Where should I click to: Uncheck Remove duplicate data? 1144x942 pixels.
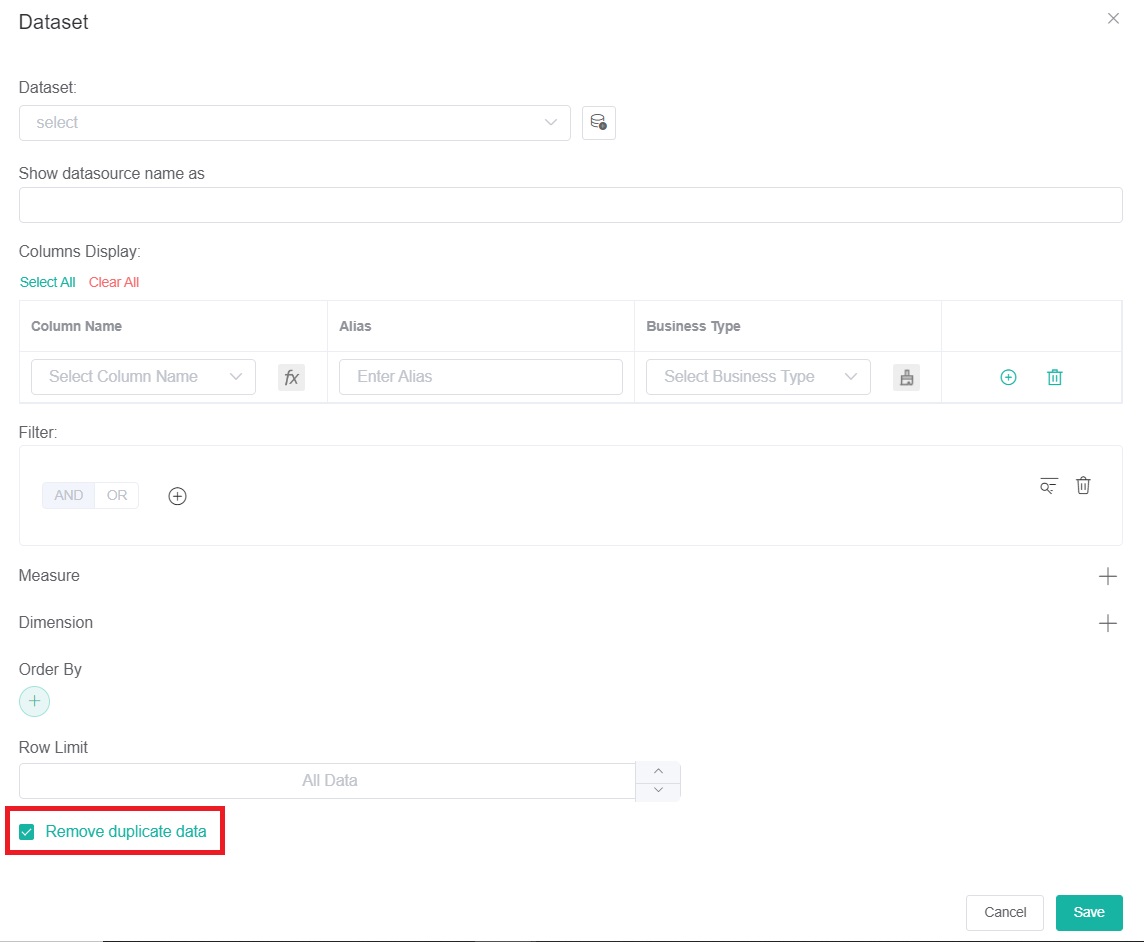tap(27, 829)
